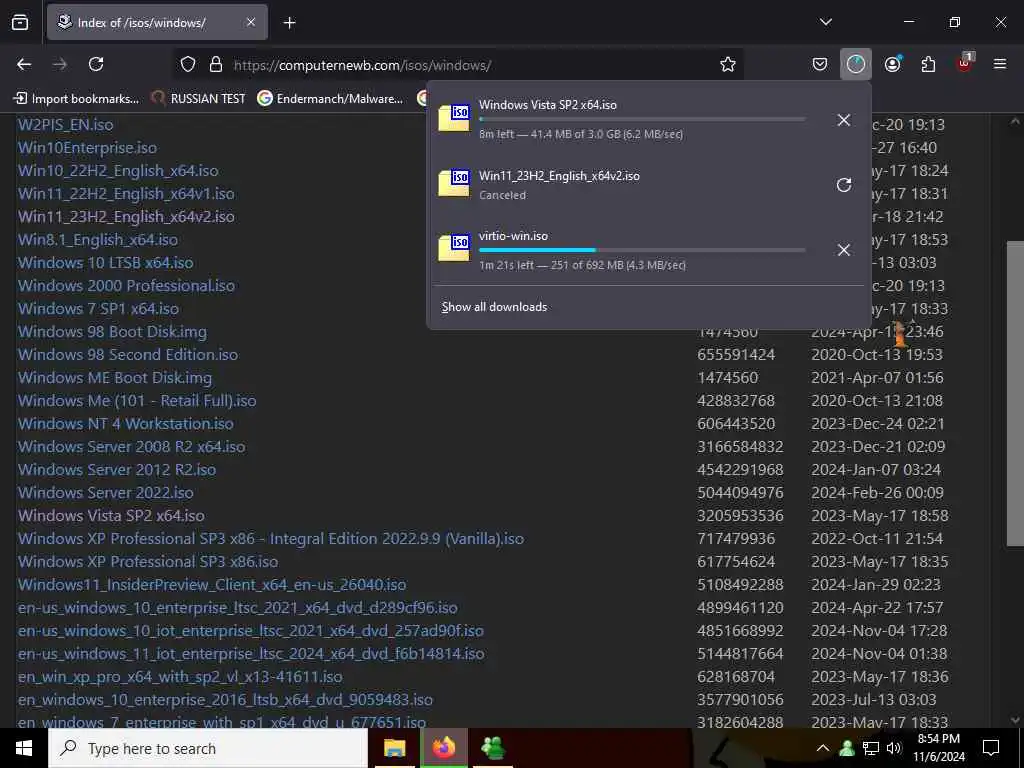Viewport: 1024px width, 768px height.
Task: Open a new tab with plus
Action: coord(289,23)
